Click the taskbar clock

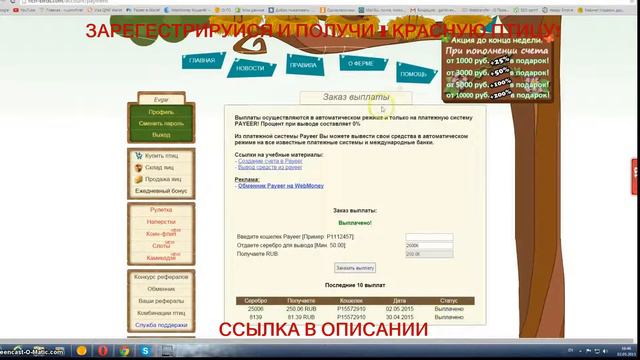click(x=626, y=351)
